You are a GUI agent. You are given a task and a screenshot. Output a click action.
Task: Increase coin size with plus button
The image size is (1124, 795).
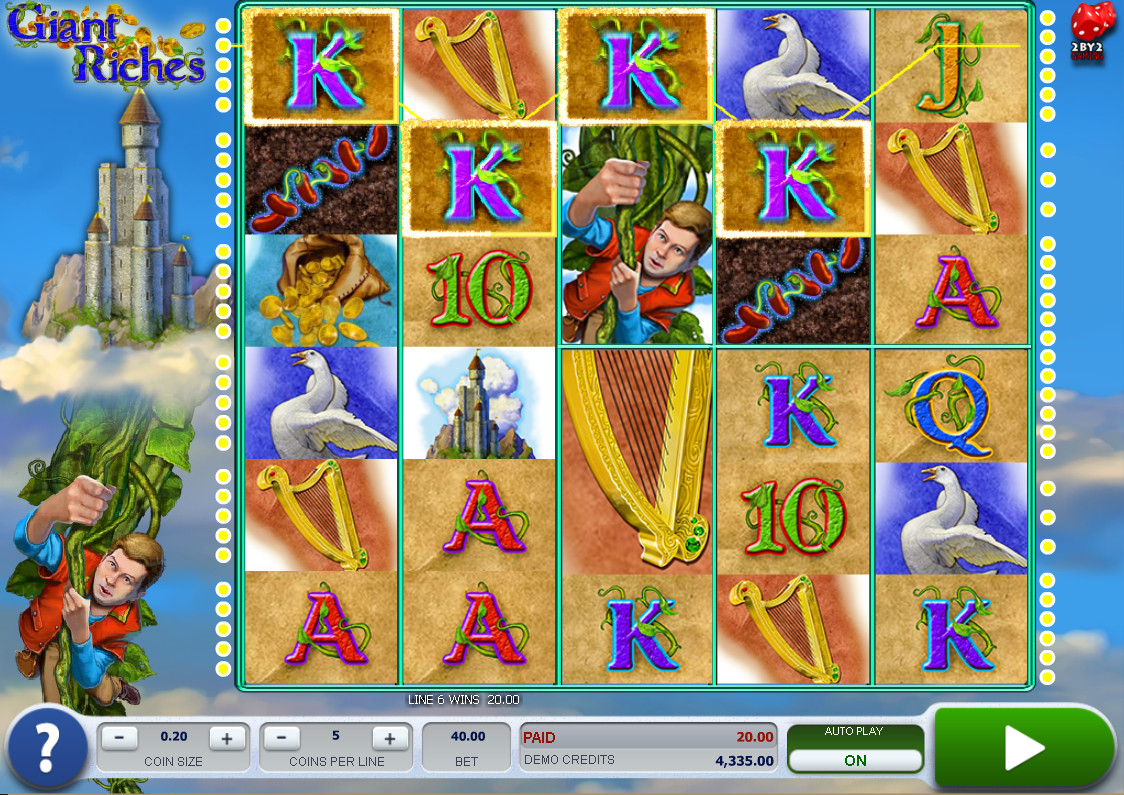[x=227, y=738]
